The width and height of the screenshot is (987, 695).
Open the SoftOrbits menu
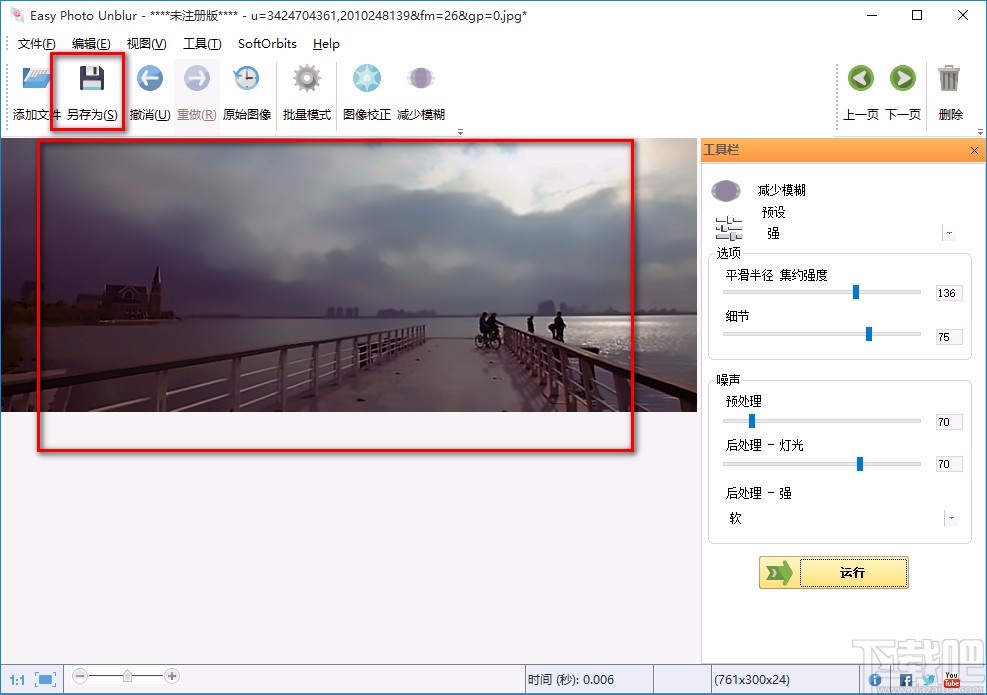[266, 44]
